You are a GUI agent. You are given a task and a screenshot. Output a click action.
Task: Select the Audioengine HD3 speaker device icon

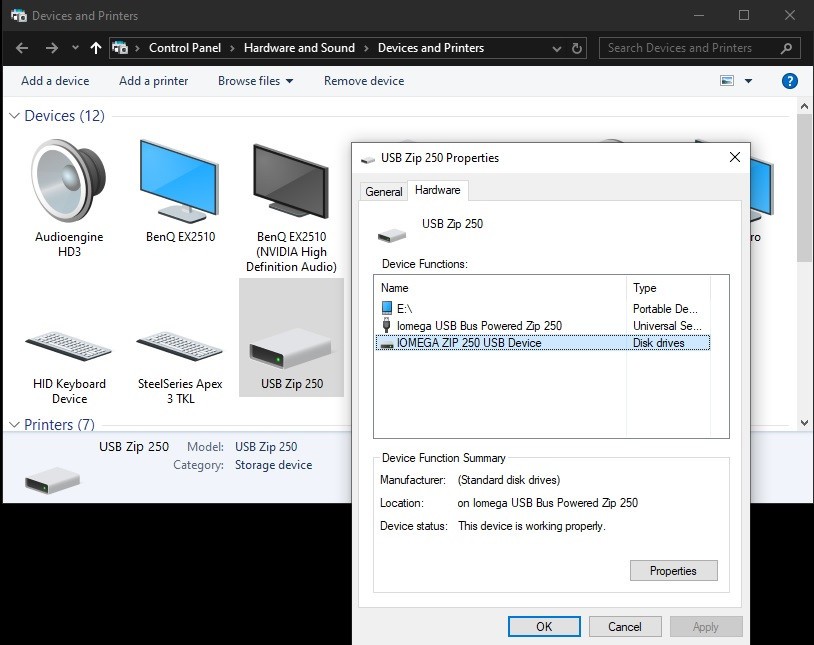click(x=69, y=181)
